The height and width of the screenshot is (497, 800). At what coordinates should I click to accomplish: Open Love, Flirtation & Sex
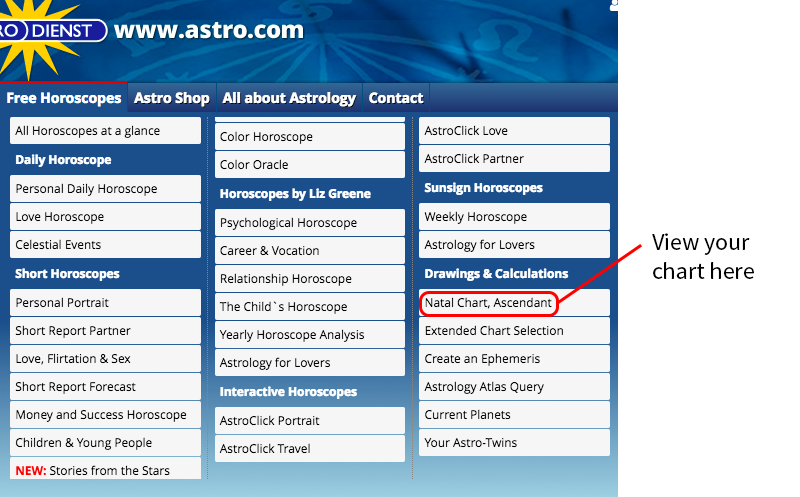tap(105, 359)
